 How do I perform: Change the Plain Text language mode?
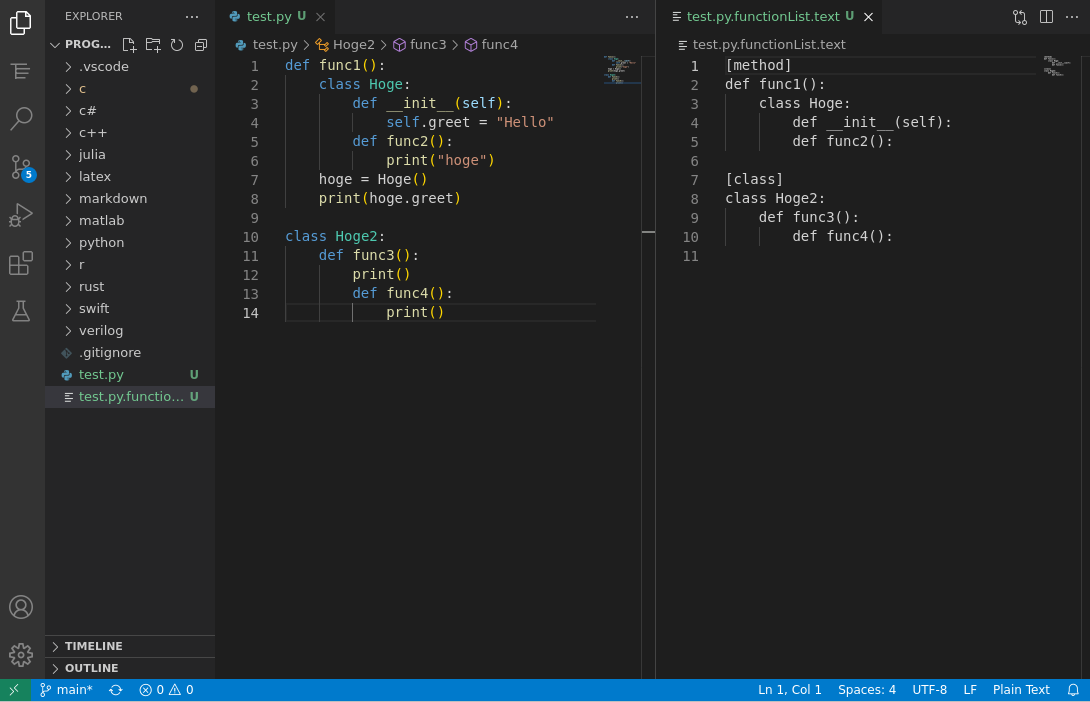point(1021,689)
